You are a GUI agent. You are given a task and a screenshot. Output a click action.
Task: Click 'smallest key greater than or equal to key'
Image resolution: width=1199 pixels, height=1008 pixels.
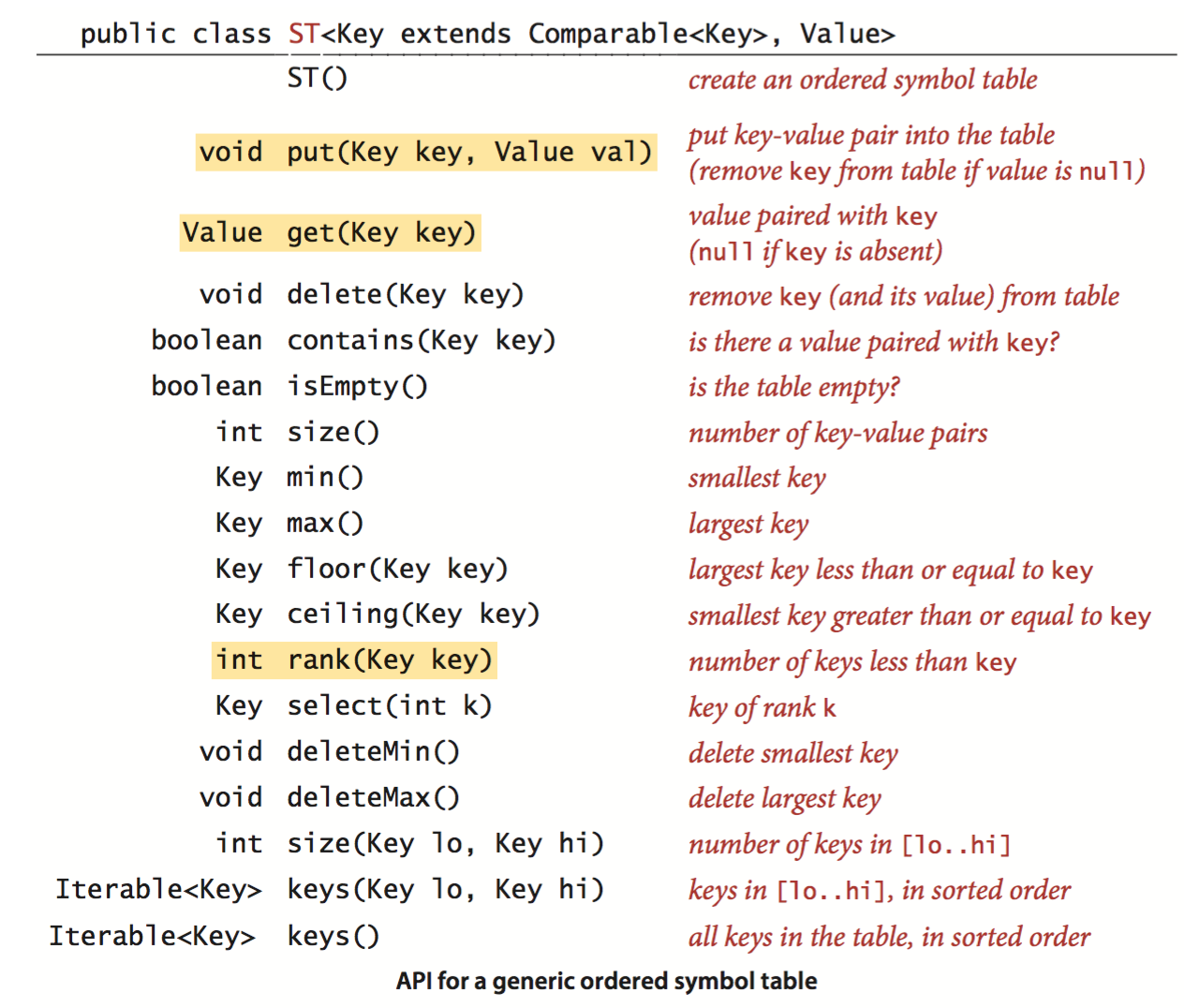[x=919, y=615]
